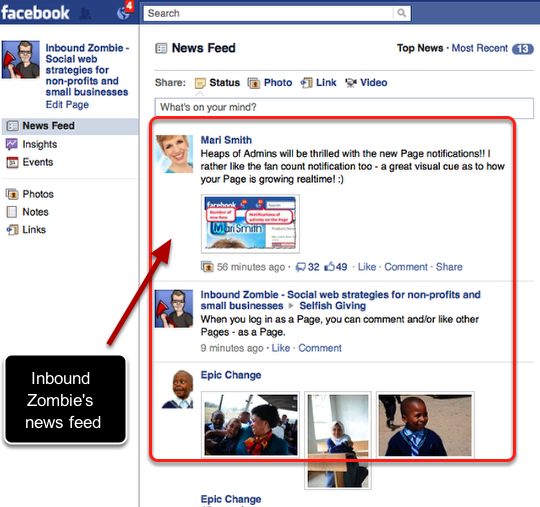Click the Edit Page link
Screen dimensions: 540x507
68,105
